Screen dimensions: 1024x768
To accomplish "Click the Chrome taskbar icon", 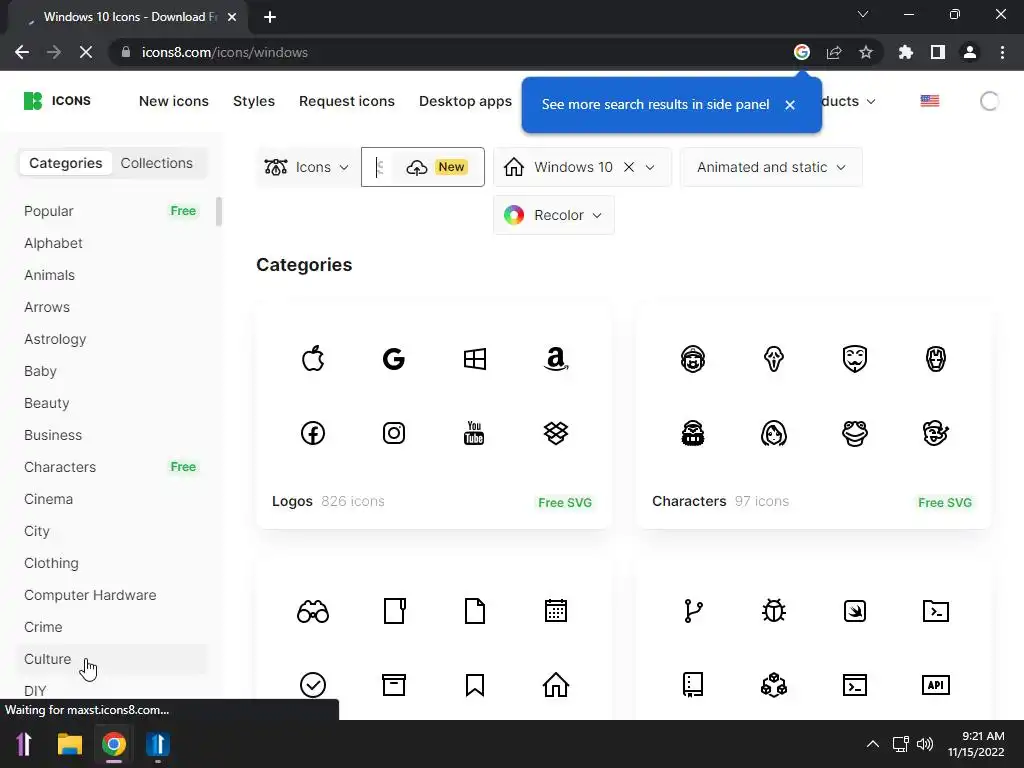I will tap(114, 744).
